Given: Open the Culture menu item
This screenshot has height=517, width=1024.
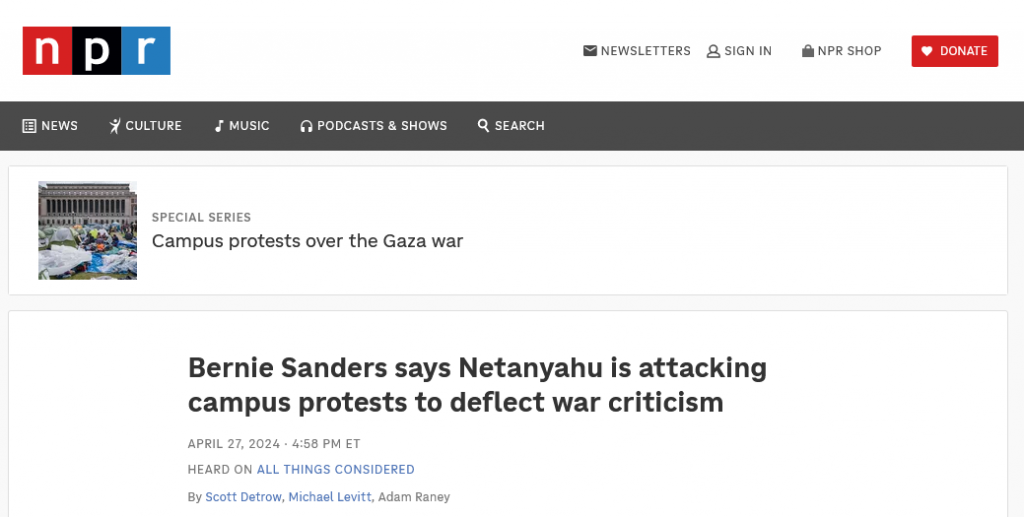Looking at the screenshot, I should tap(153, 126).
